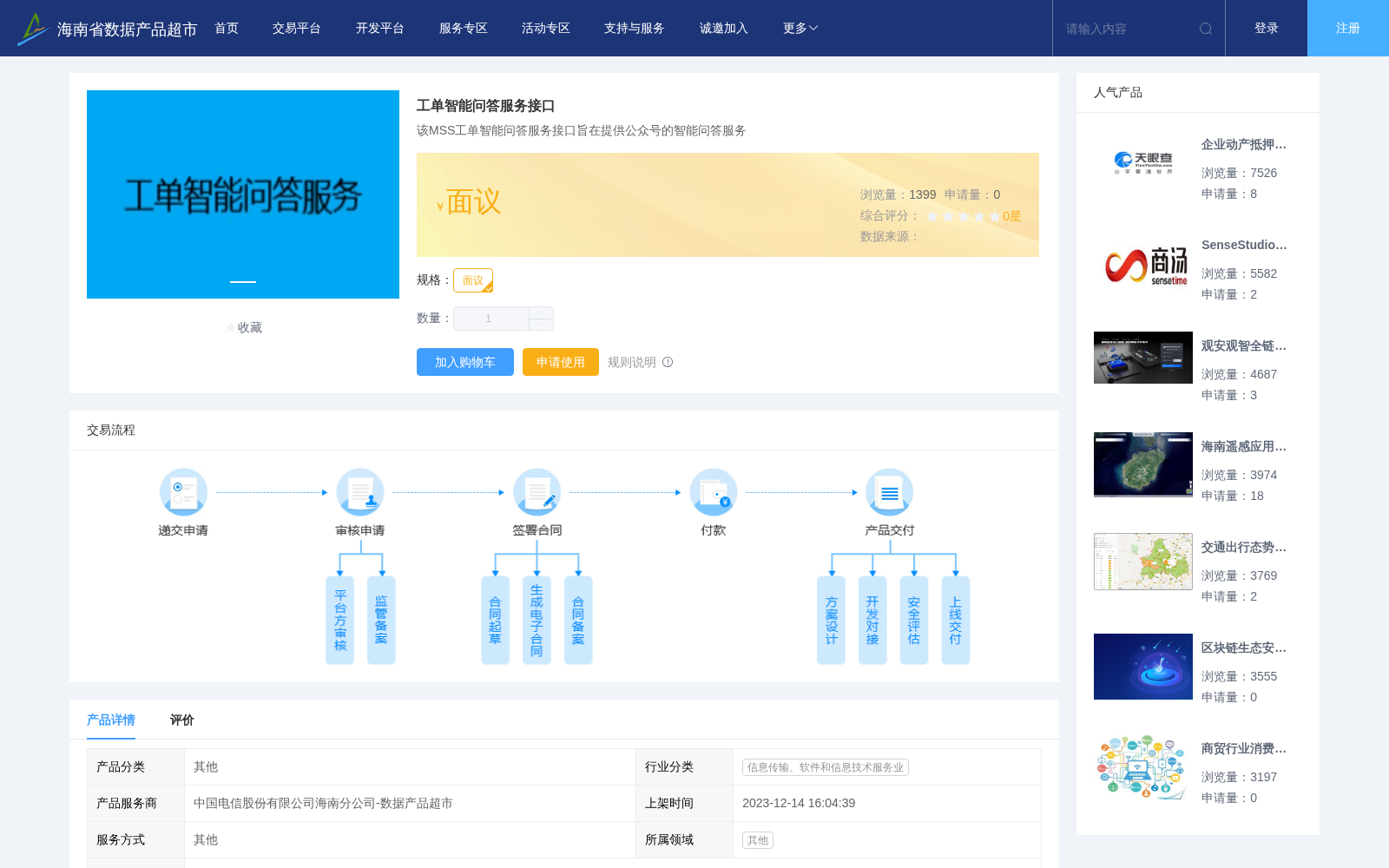Click the 工单智能问答服务 product image
Viewport: 1389px width, 868px height.
[x=243, y=194]
